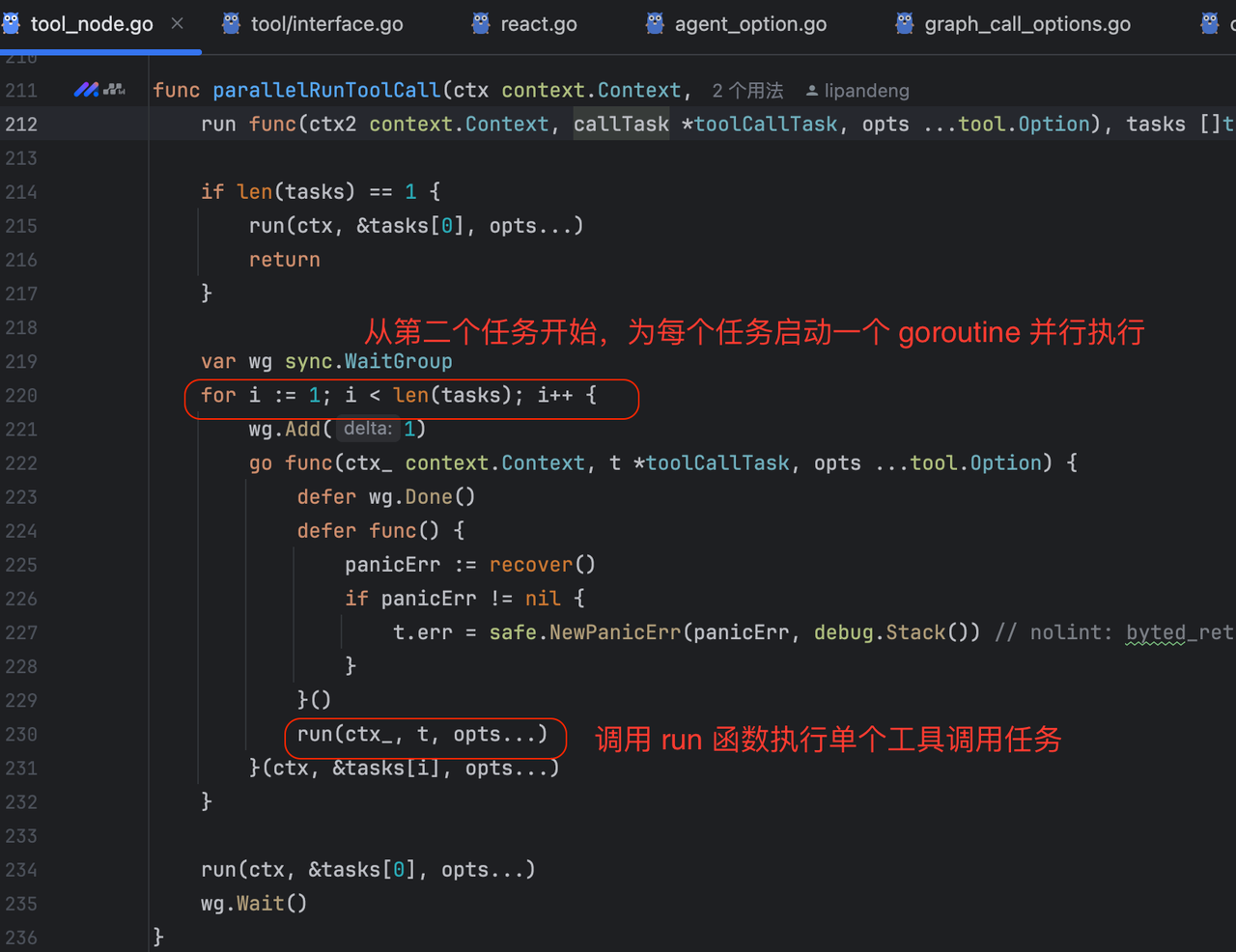
Task: Click '&tasks[i]' argument on line 231
Action: (386, 768)
